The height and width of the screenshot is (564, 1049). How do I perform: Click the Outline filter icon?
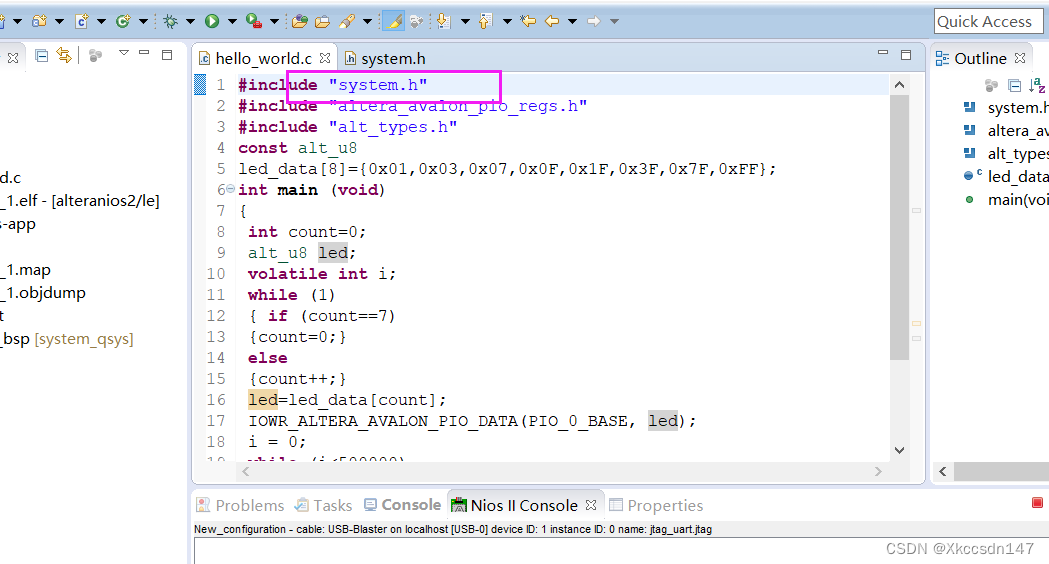pos(991,85)
